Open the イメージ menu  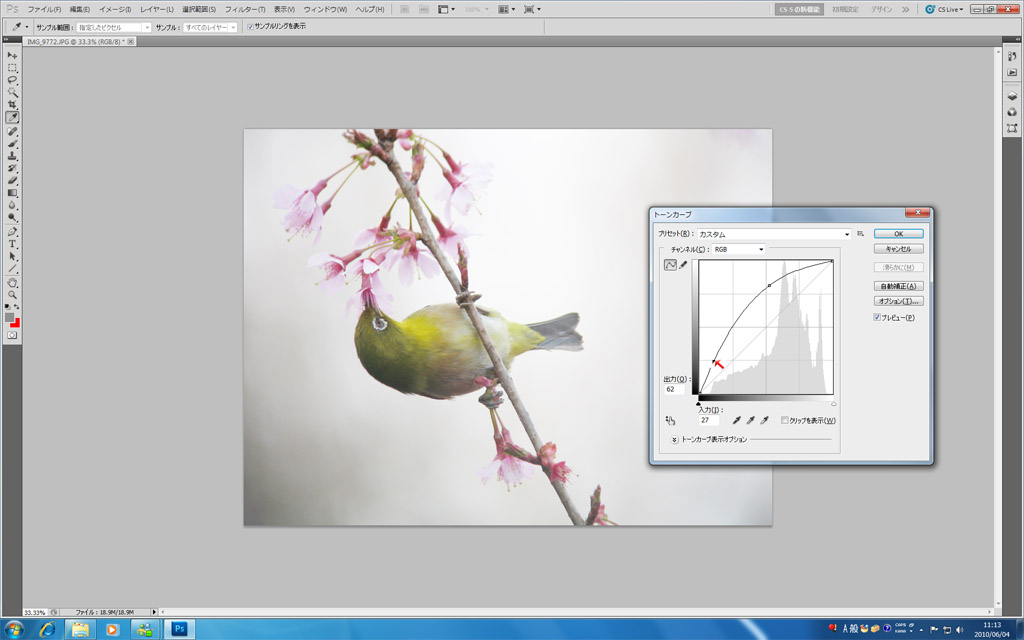point(113,9)
